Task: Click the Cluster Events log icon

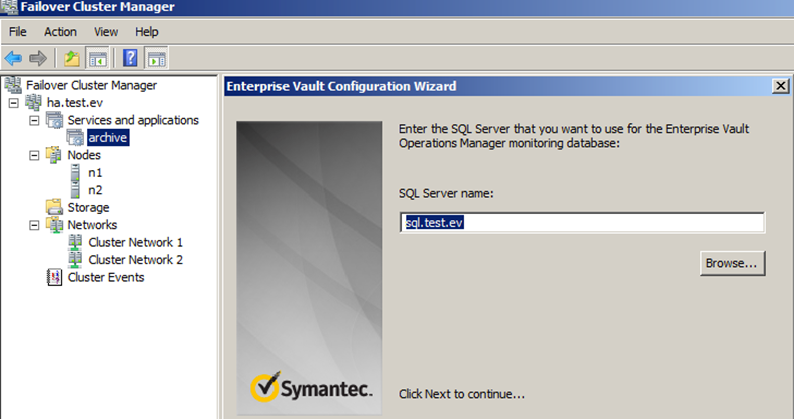Action: [x=54, y=277]
